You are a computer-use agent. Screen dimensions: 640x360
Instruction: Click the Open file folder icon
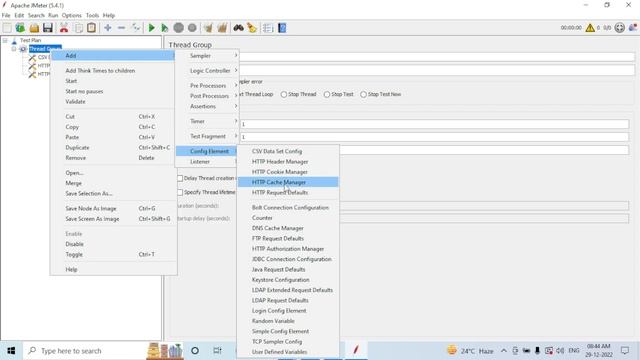pos(34,28)
